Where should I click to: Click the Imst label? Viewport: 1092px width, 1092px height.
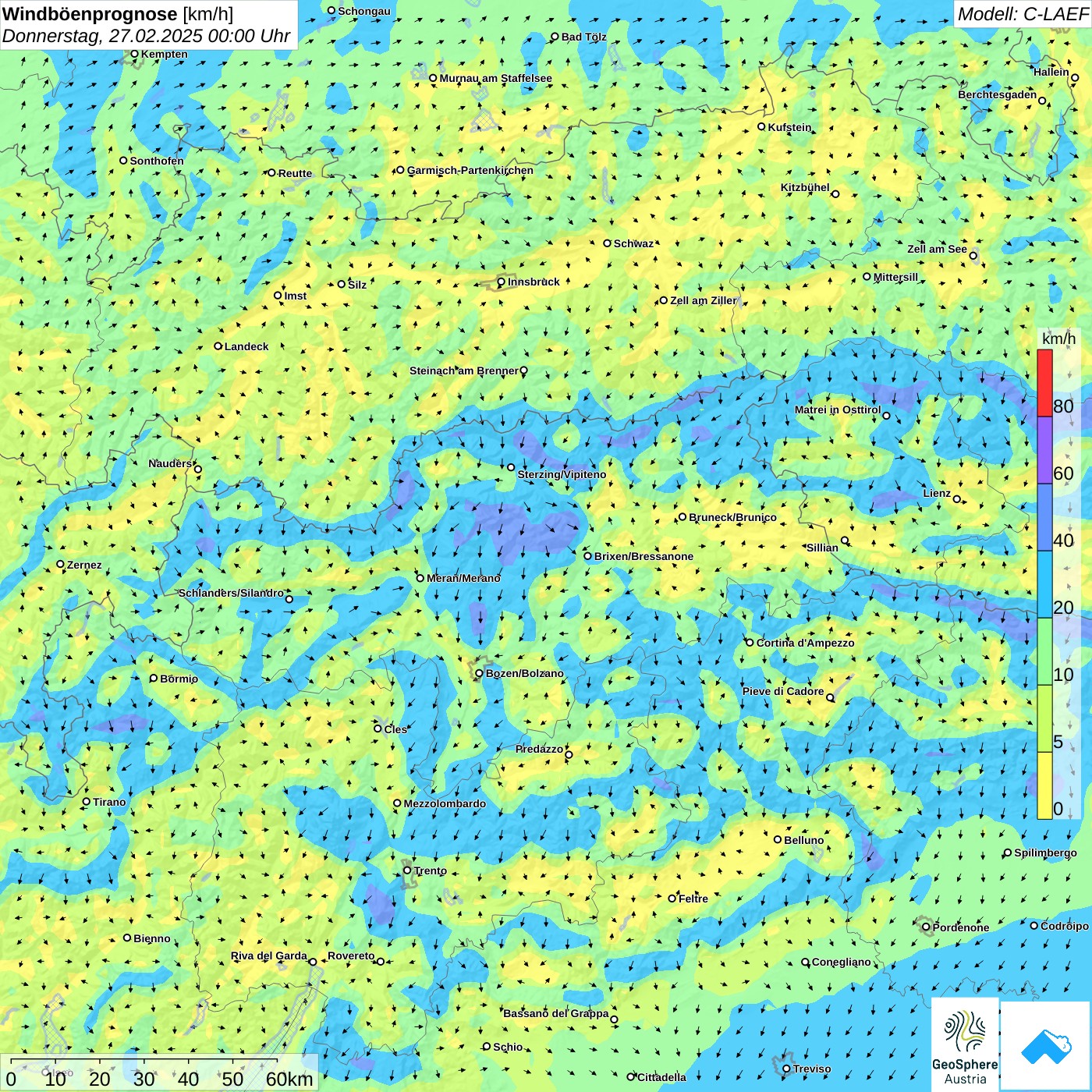pyautogui.click(x=296, y=296)
